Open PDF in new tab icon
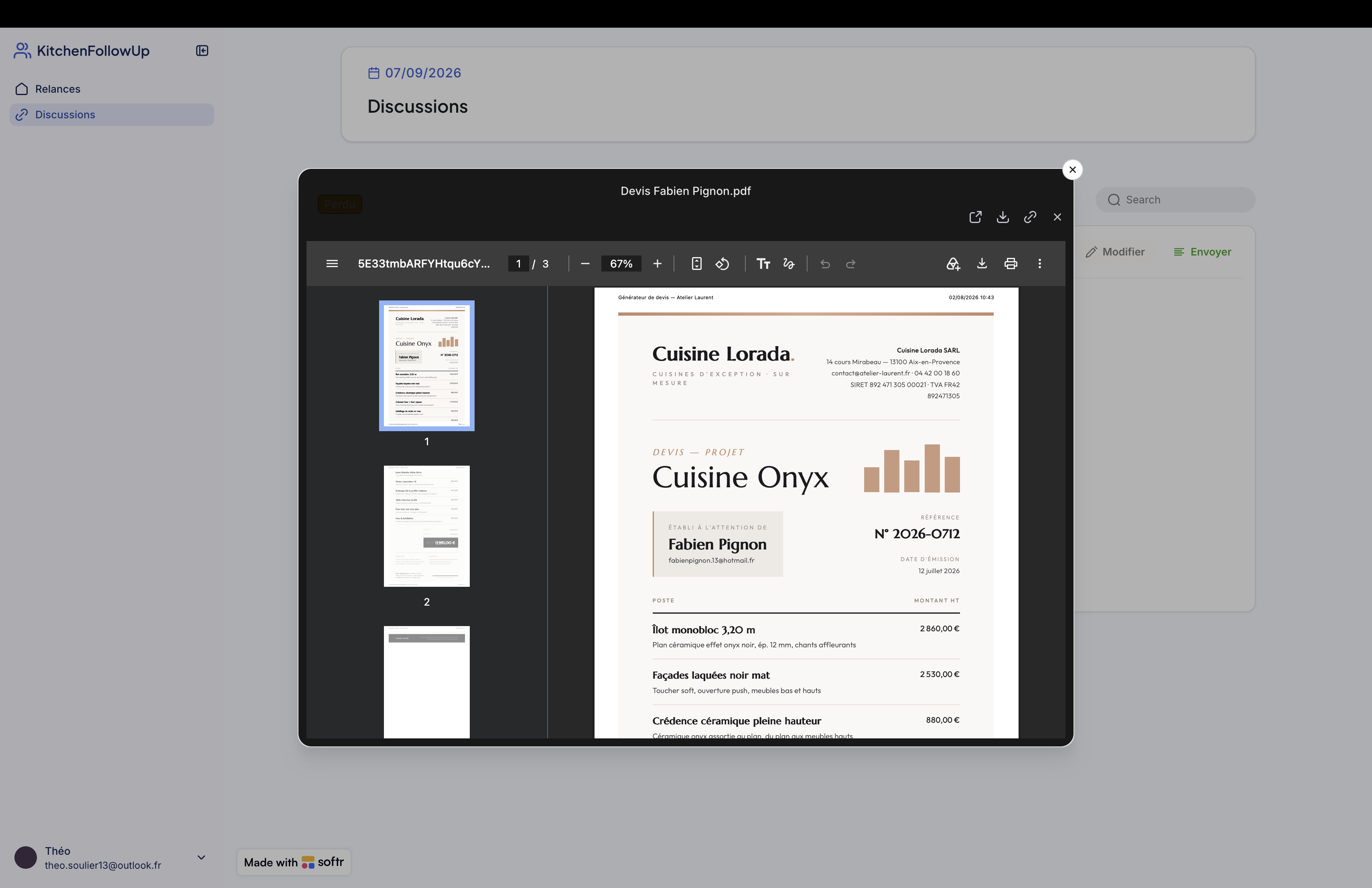This screenshot has width=1372, height=888. [975, 217]
